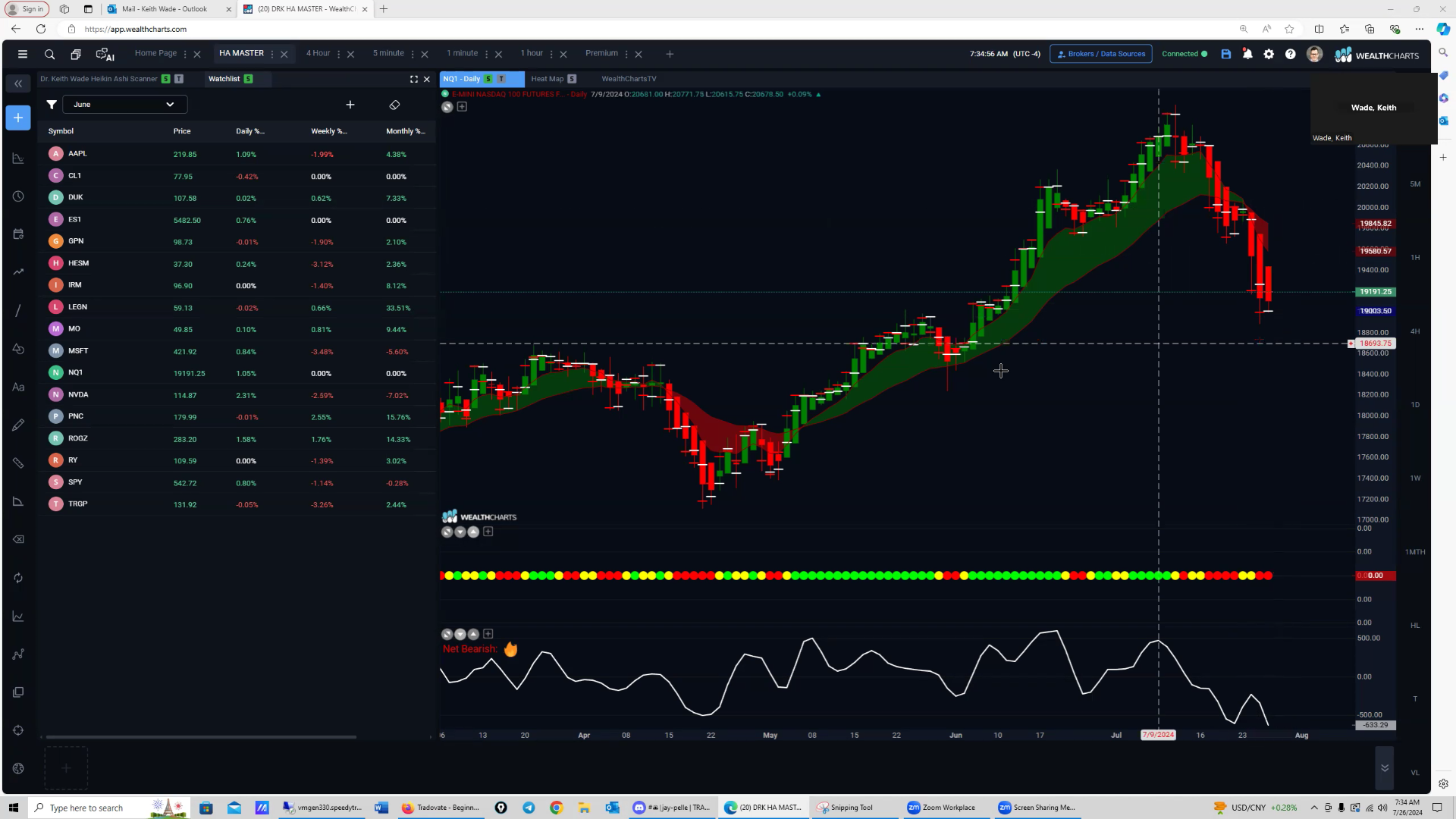This screenshot has width=1456, height=819.
Task: Select the calendar icon in left sidebar
Action: 18,234
